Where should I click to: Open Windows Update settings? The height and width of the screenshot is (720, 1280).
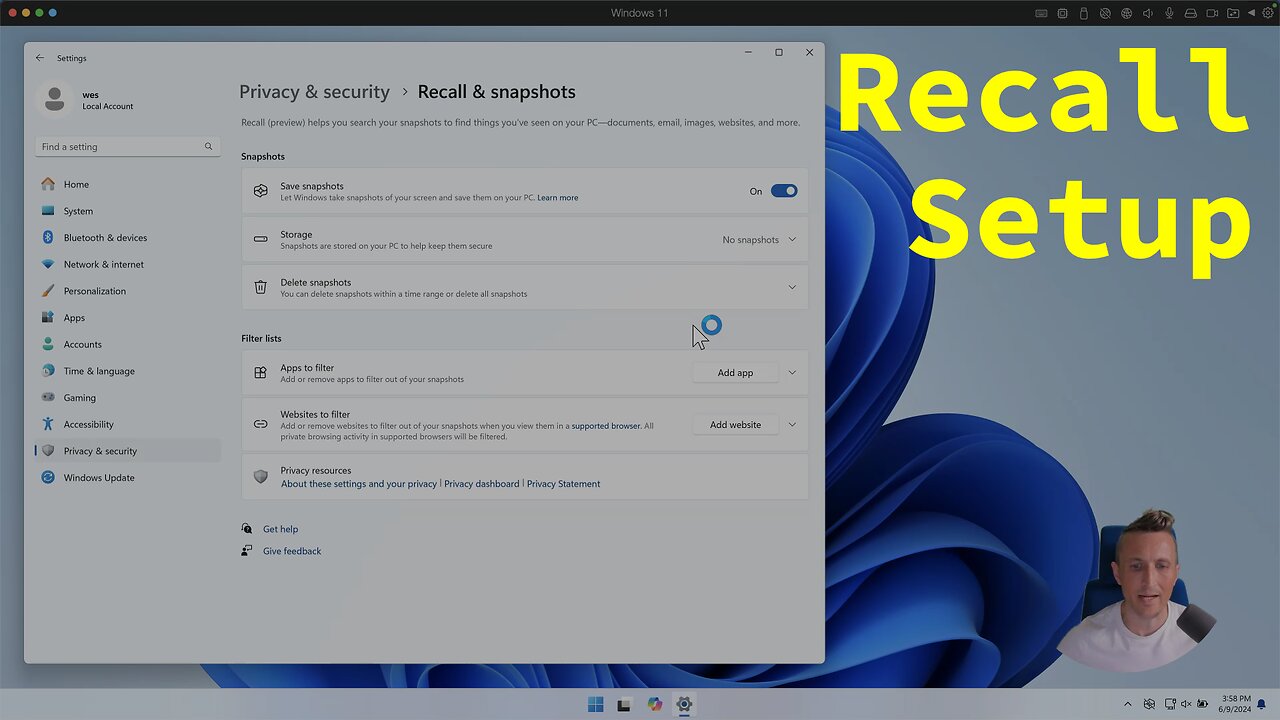pyautogui.click(x=127, y=478)
